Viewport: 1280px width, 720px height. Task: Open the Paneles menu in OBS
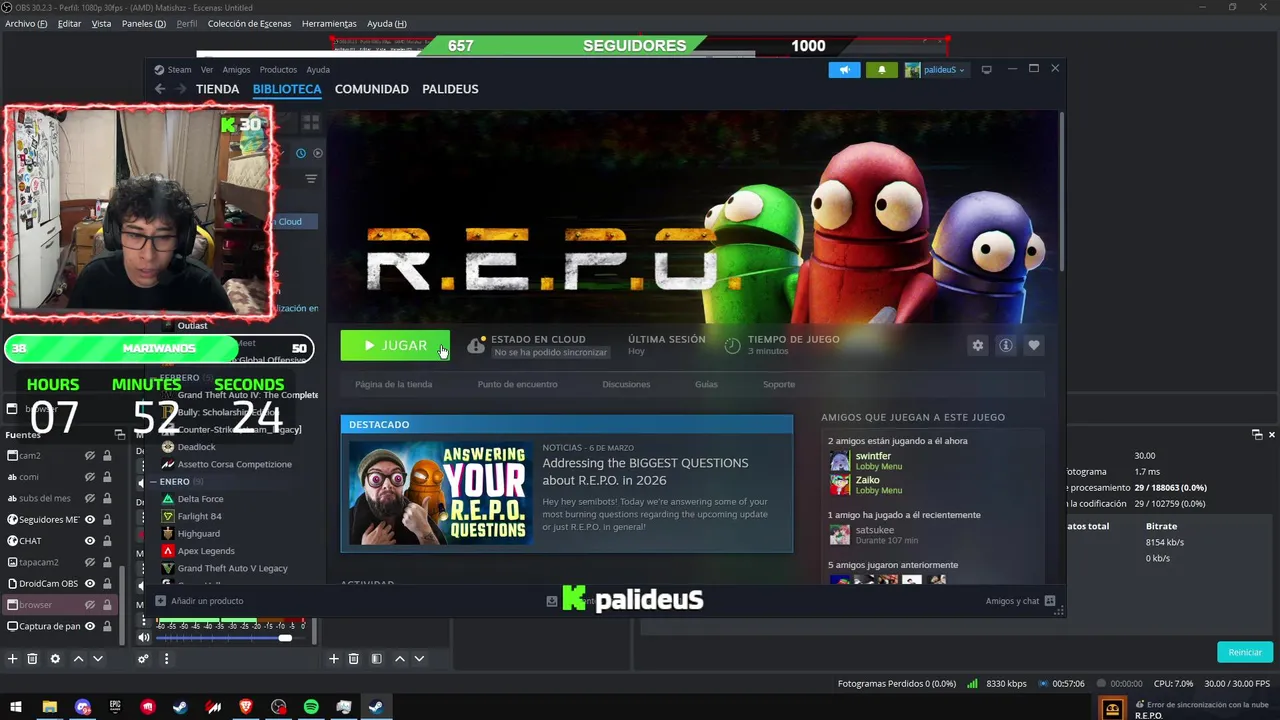(x=144, y=23)
